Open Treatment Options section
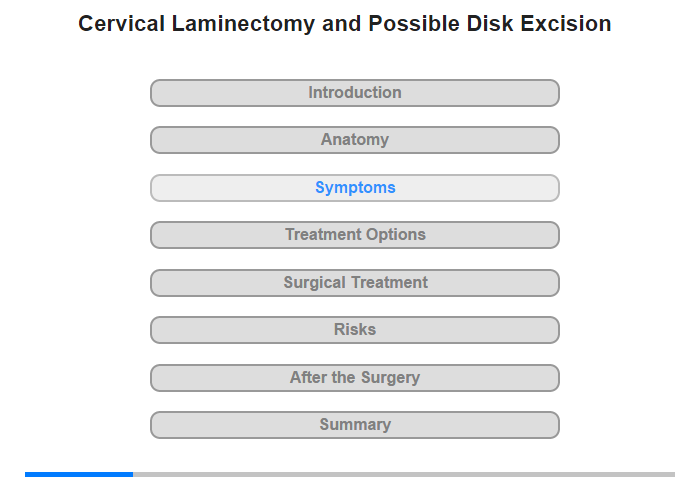This screenshot has width=700, height=480. [x=354, y=235]
